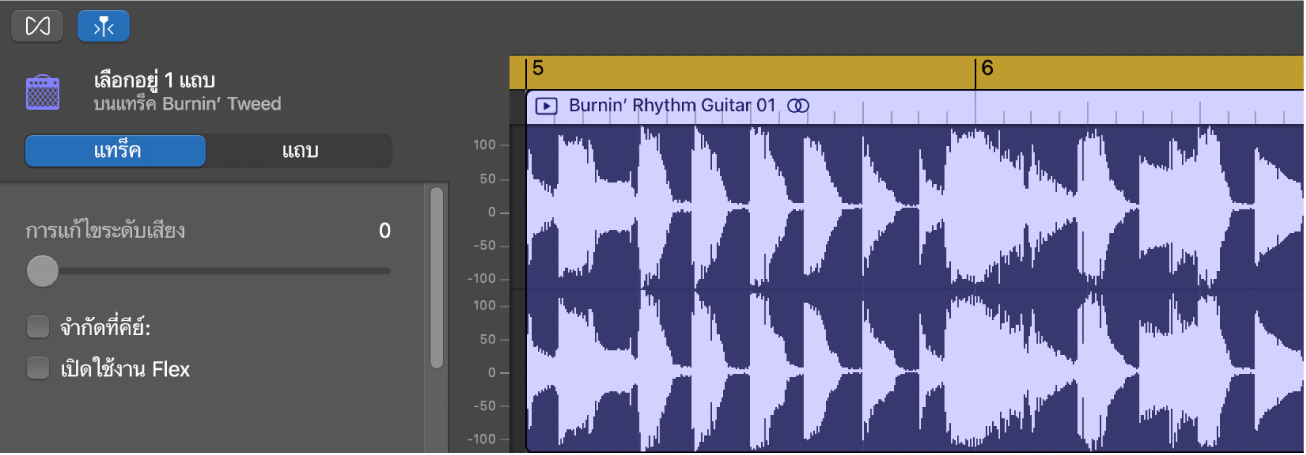The image size is (1306, 455).
Task: Click the play icon in the region header
Action: pyautogui.click(x=546, y=105)
